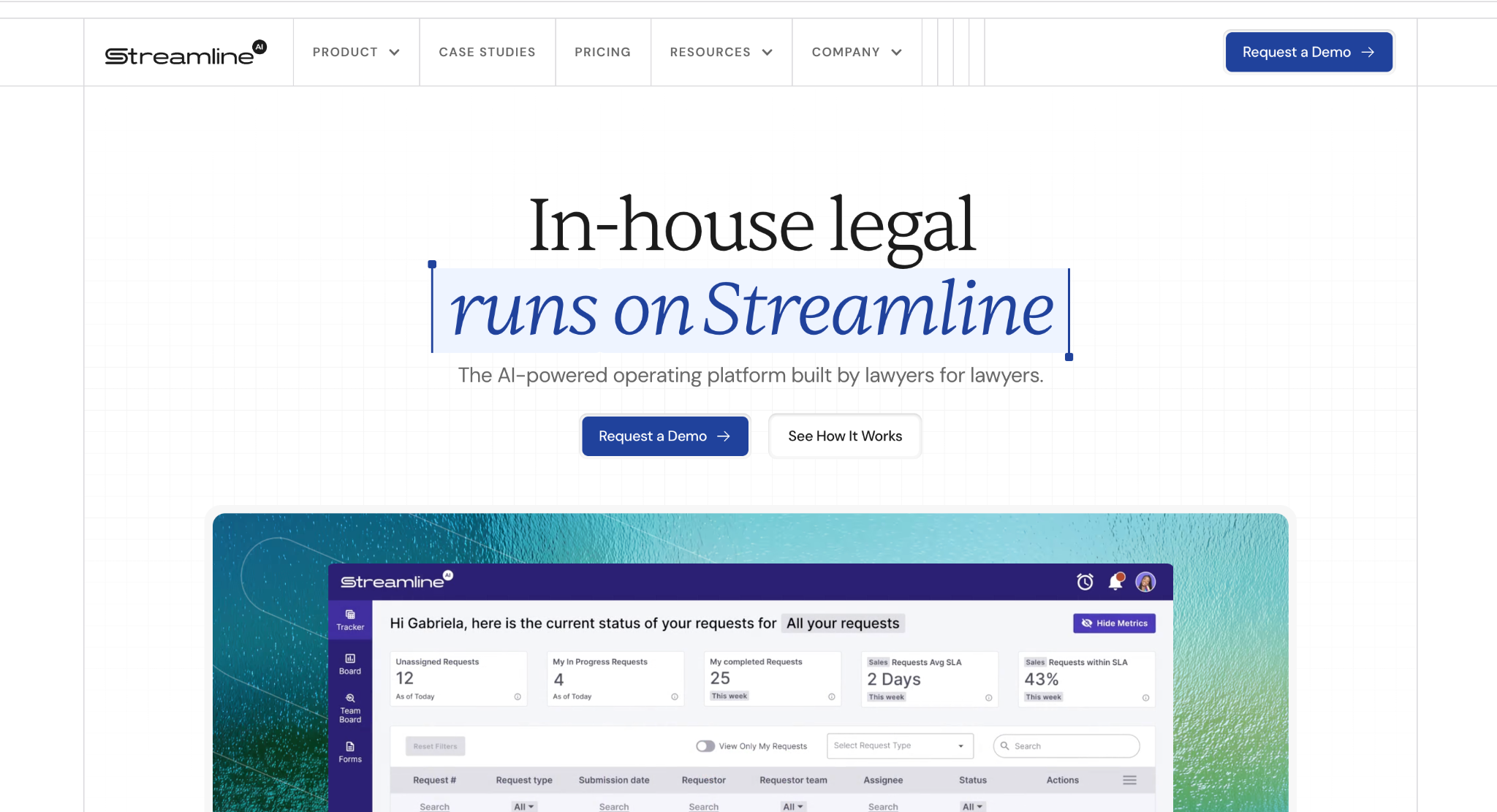Click the alarm clock icon in dashboard
Image resolution: width=1497 pixels, height=812 pixels.
tap(1085, 582)
